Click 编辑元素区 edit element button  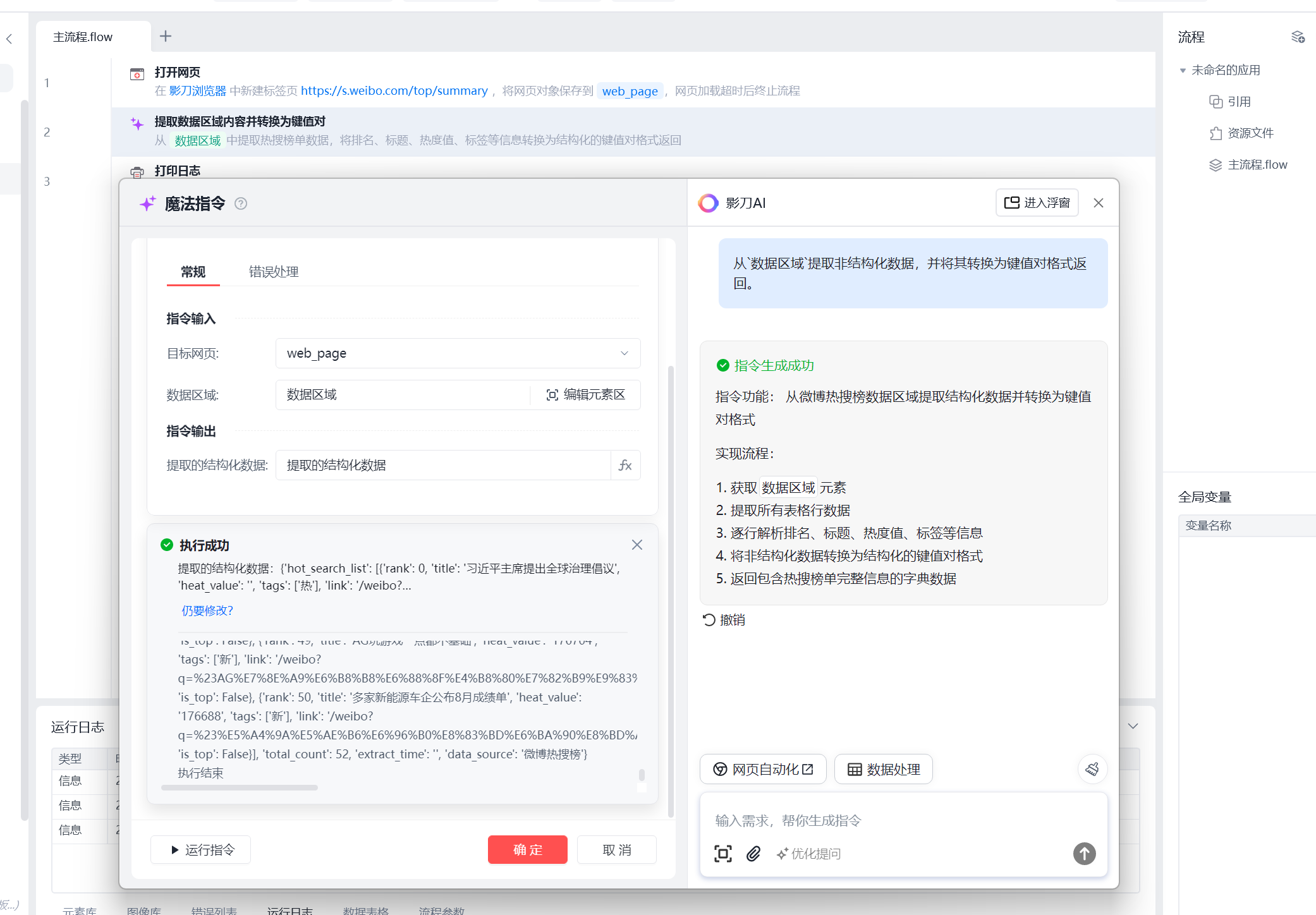click(x=586, y=395)
